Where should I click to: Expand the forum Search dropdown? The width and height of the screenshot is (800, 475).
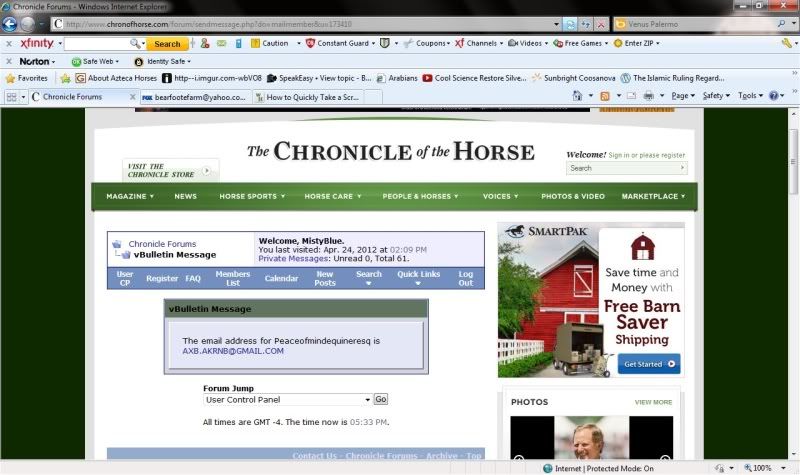[x=369, y=278]
